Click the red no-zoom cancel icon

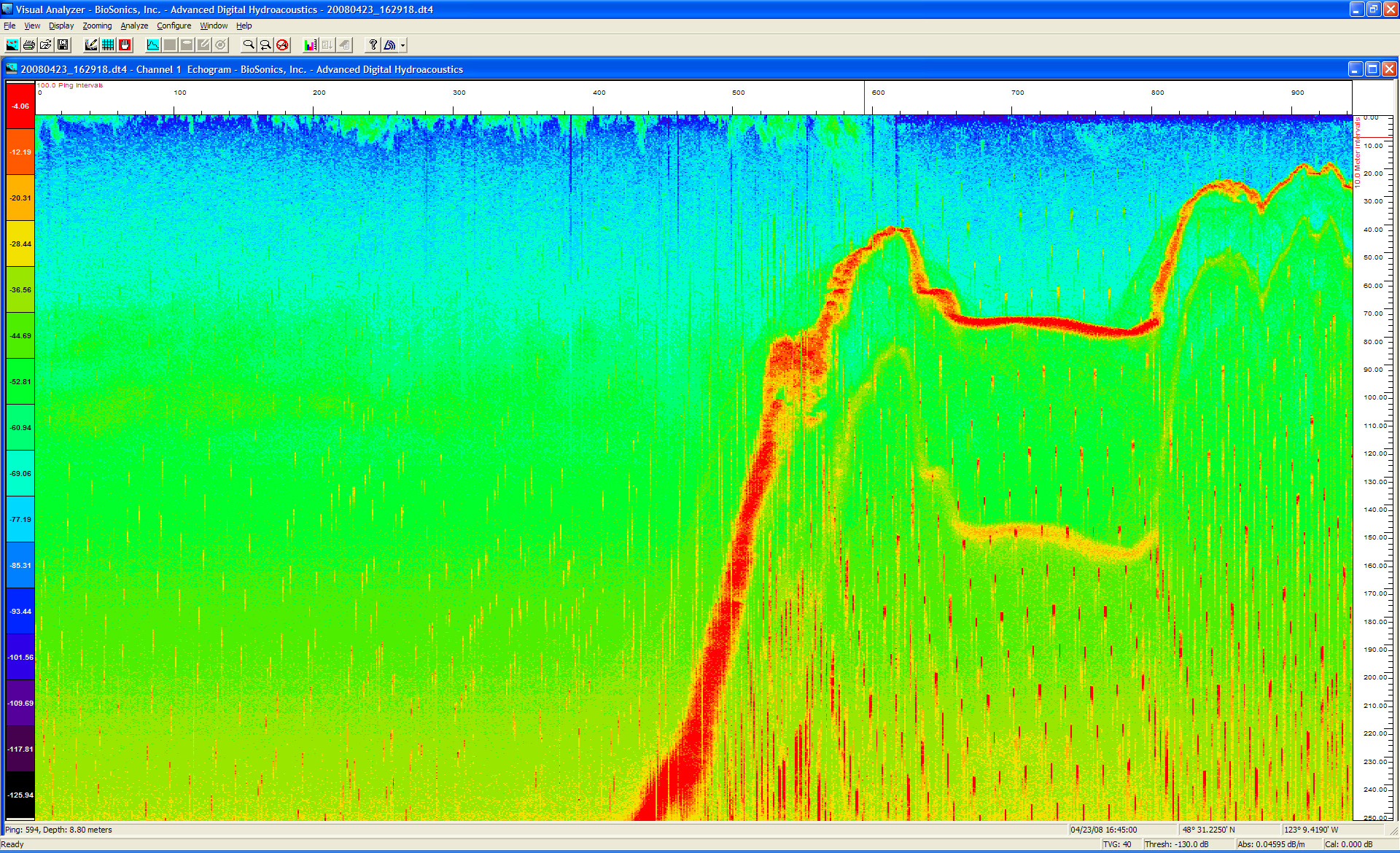(x=282, y=45)
